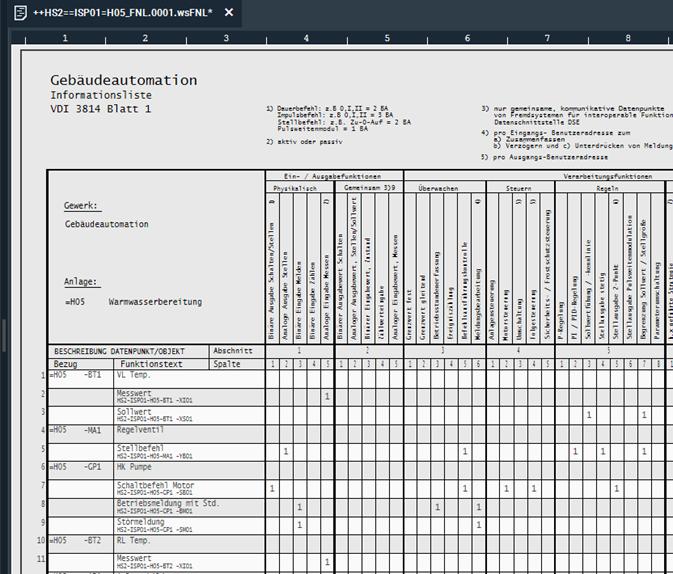Click the Physikalisch group header

[295, 188]
